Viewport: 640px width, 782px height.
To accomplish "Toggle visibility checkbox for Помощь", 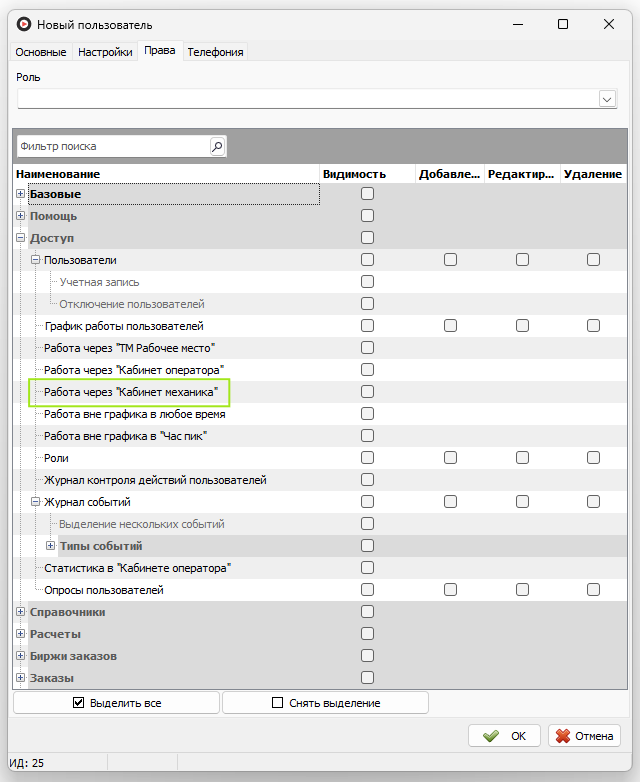I will click(367, 216).
